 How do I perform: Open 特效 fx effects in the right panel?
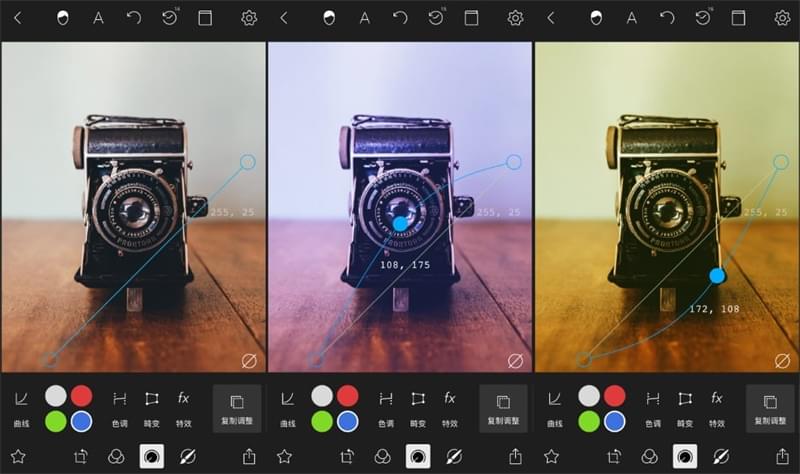click(x=716, y=406)
